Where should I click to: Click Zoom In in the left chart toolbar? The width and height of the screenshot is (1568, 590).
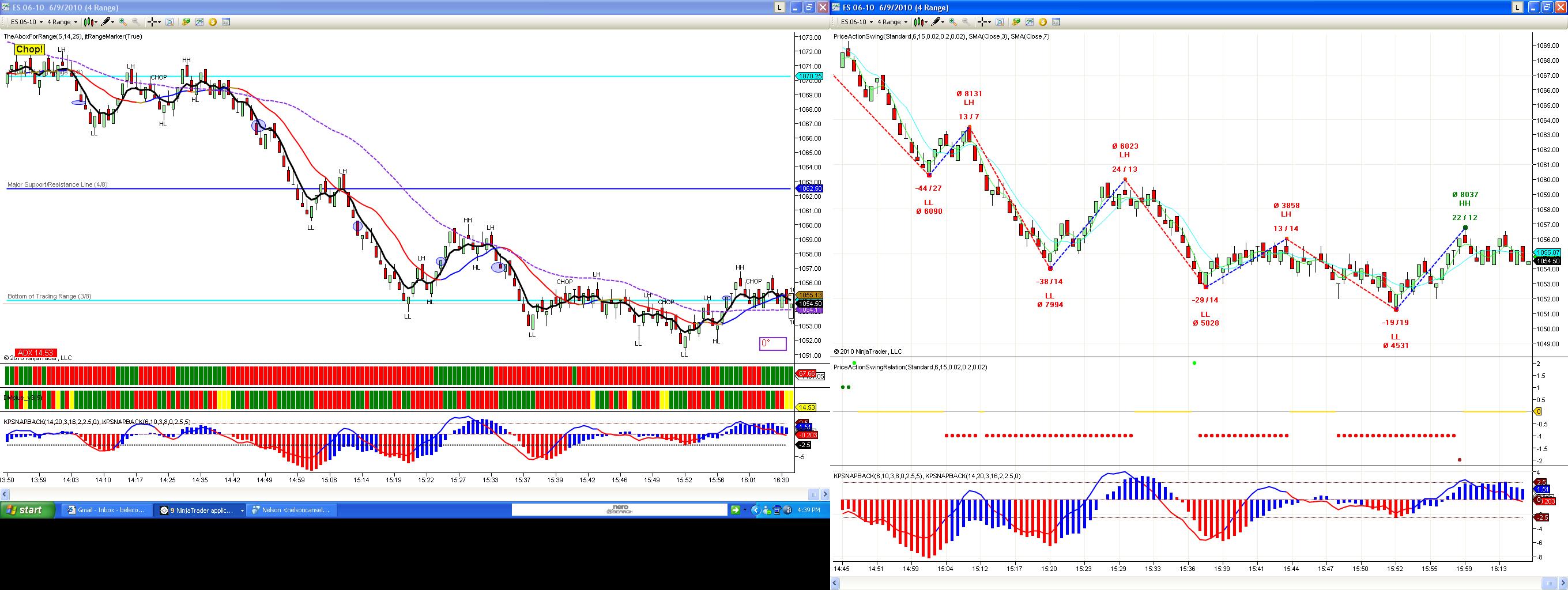[122, 22]
